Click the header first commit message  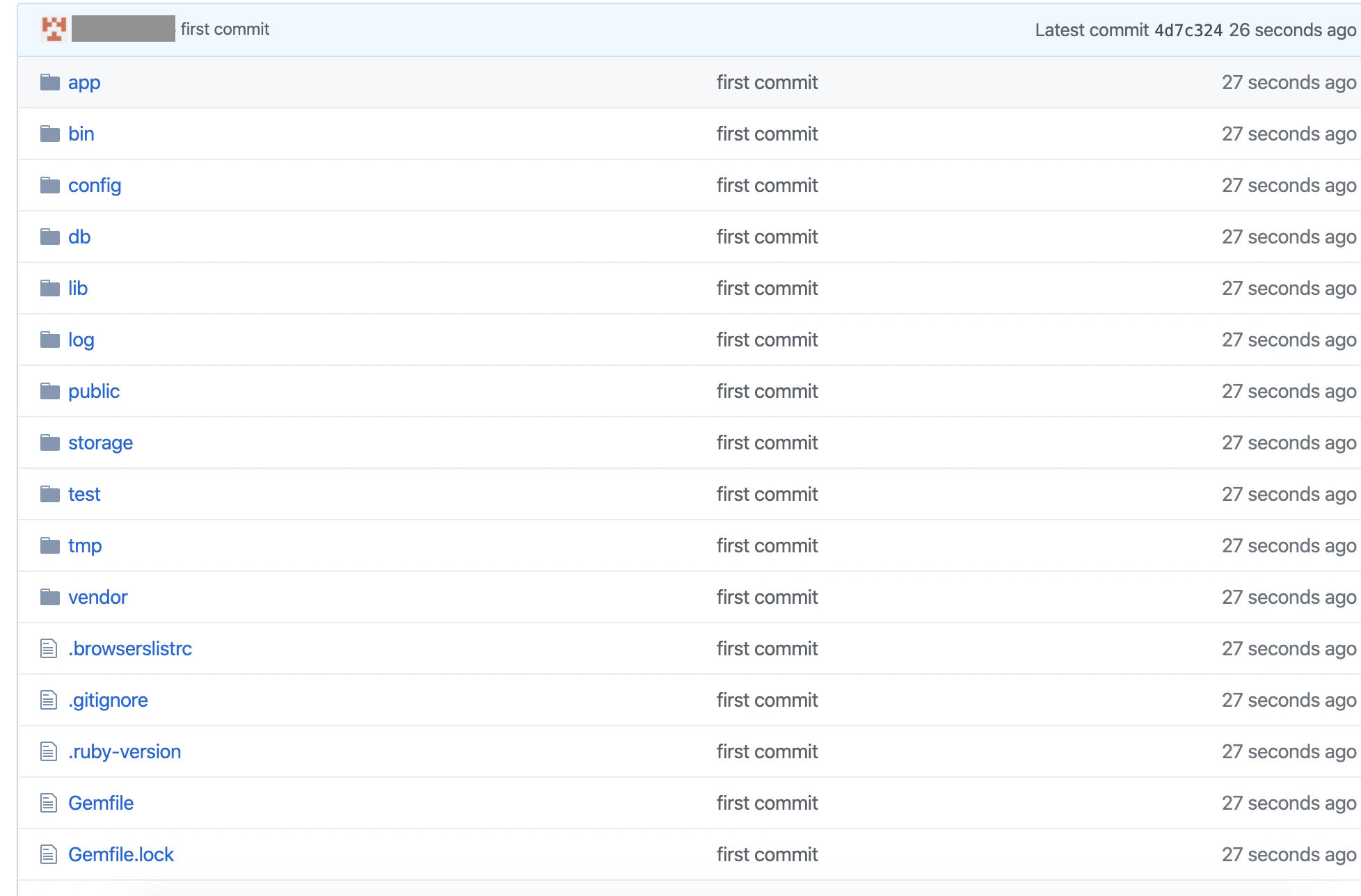(x=225, y=29)
